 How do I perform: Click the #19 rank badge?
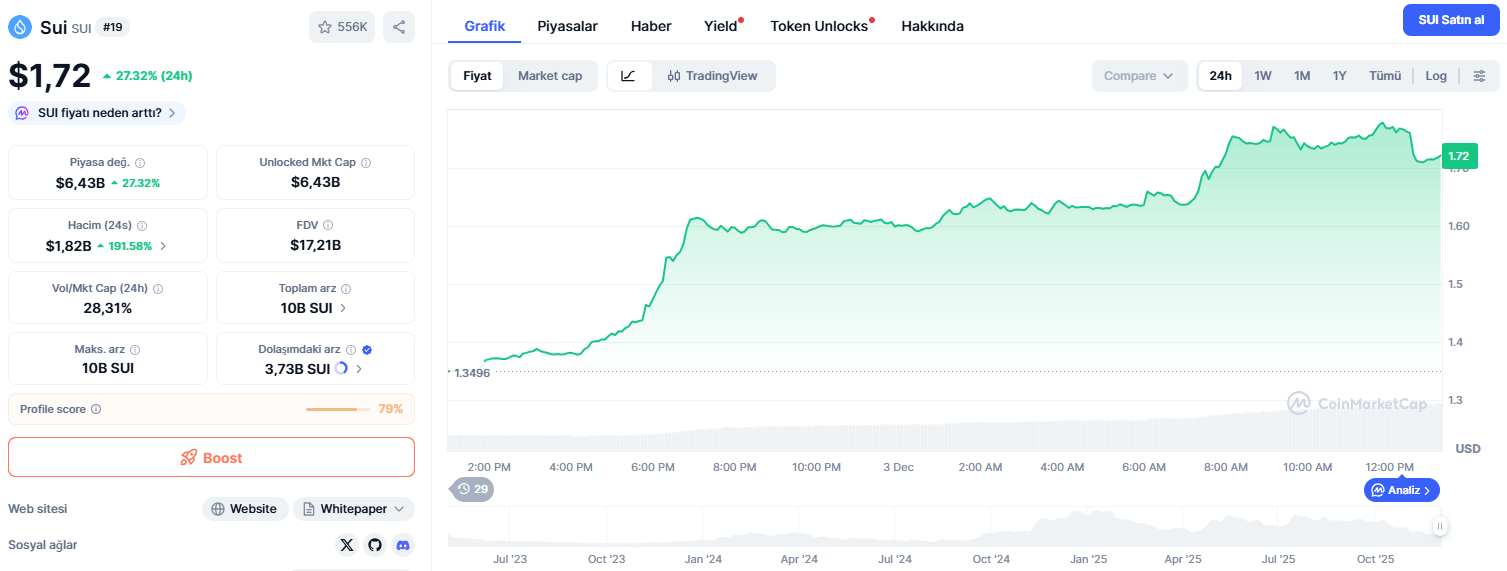[112, 27]
